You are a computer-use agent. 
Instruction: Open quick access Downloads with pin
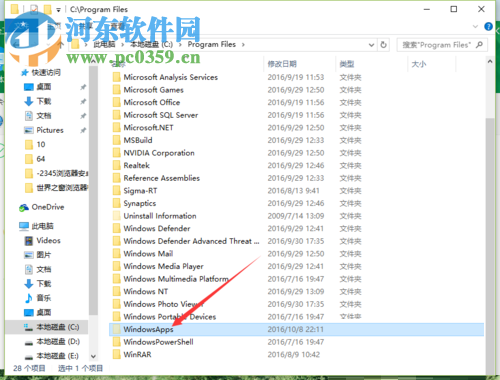coord(38,101)
